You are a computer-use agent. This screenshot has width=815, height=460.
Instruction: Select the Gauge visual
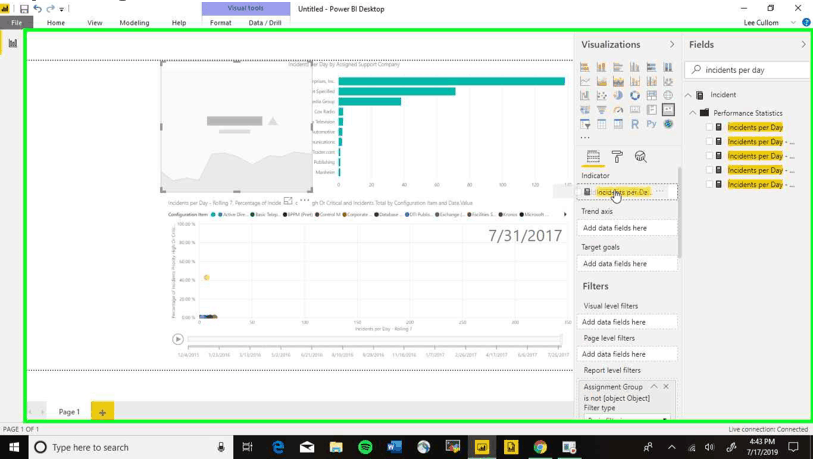[x=618, y=110]
